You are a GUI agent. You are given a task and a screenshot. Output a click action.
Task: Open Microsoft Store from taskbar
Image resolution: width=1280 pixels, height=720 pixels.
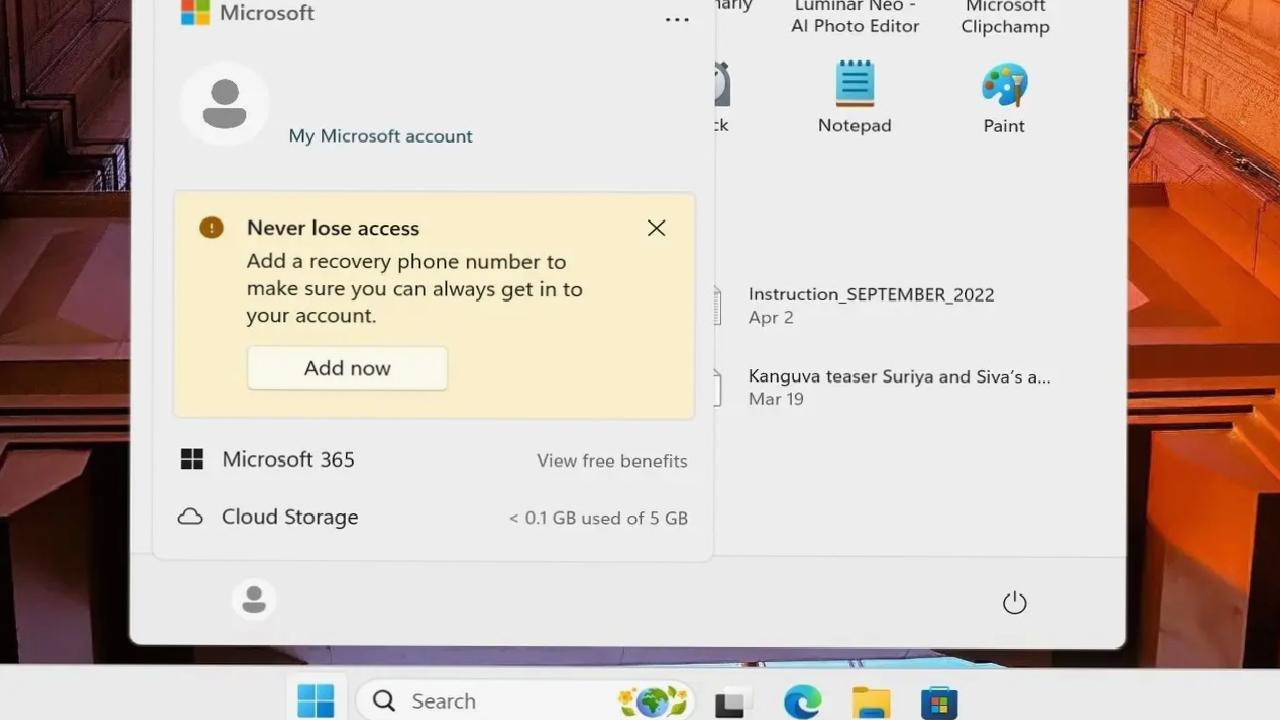(x=939, y=702)
